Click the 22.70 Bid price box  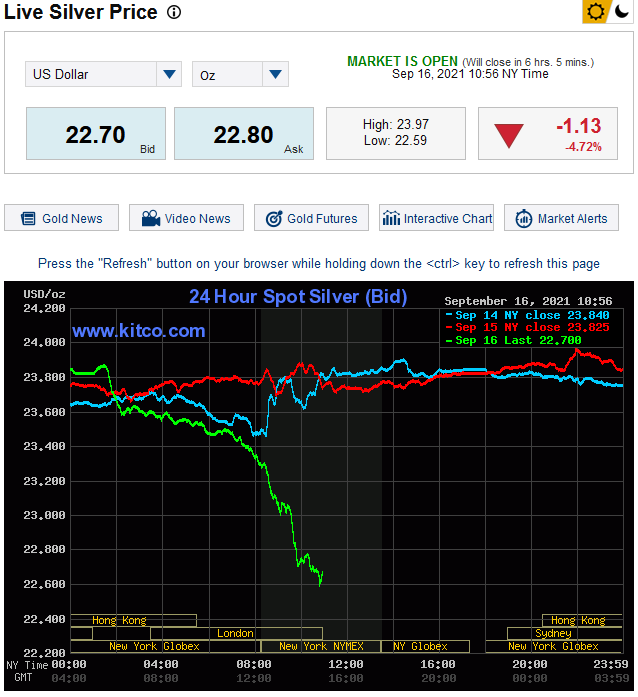pos(96,133)
